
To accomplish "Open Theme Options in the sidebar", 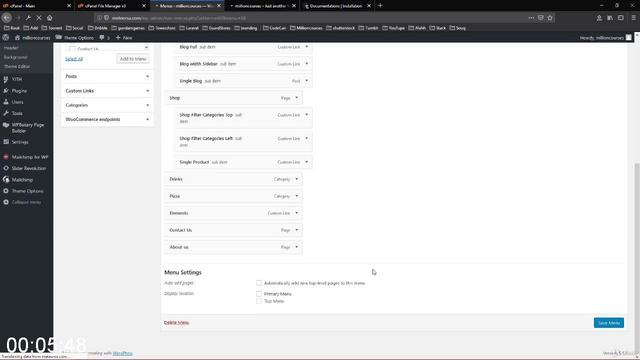I will pyautogui.click(x=27, y=191).
